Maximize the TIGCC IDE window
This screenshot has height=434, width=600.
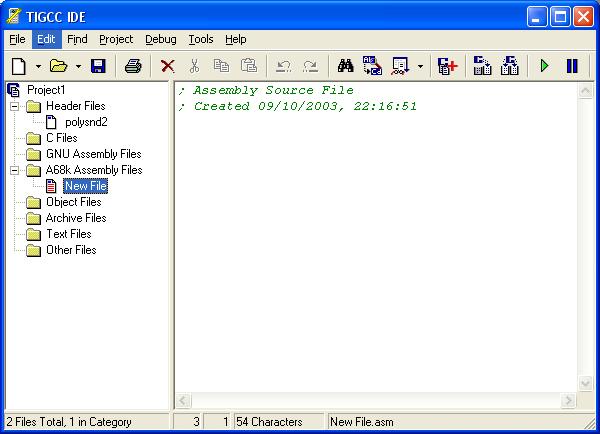tap(560, 17)
